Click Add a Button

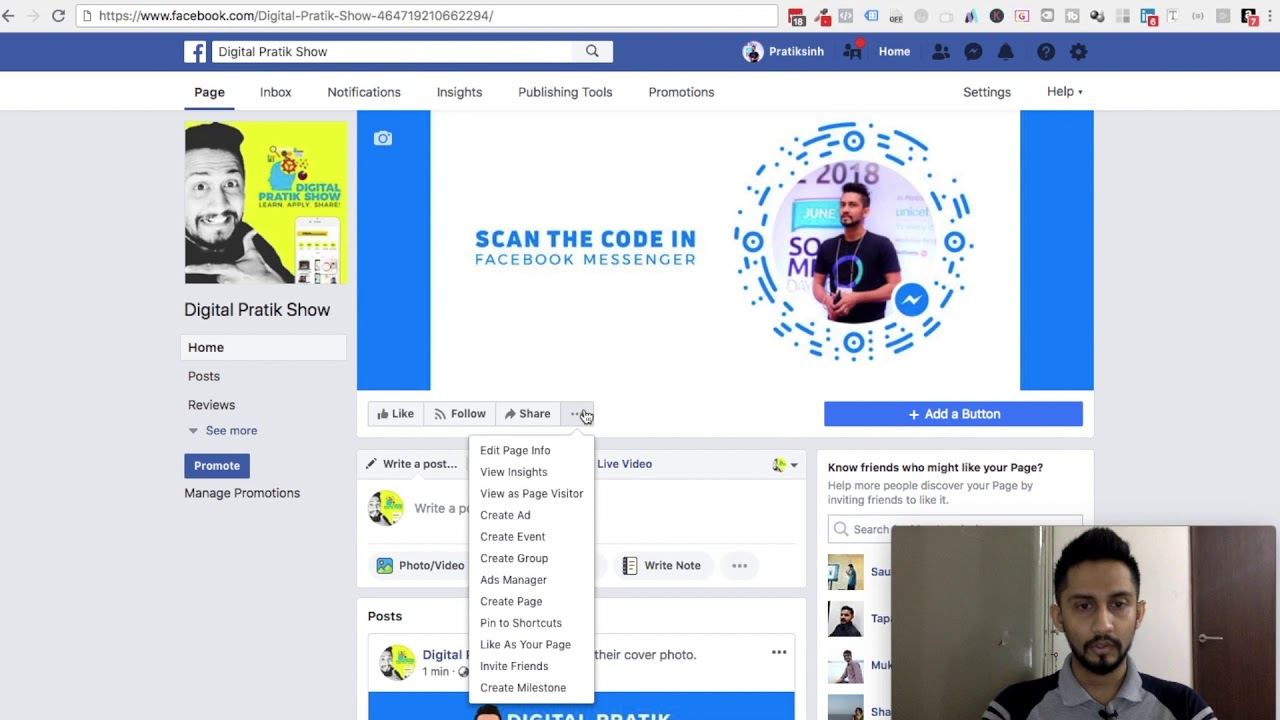click(x=953, y=414)
